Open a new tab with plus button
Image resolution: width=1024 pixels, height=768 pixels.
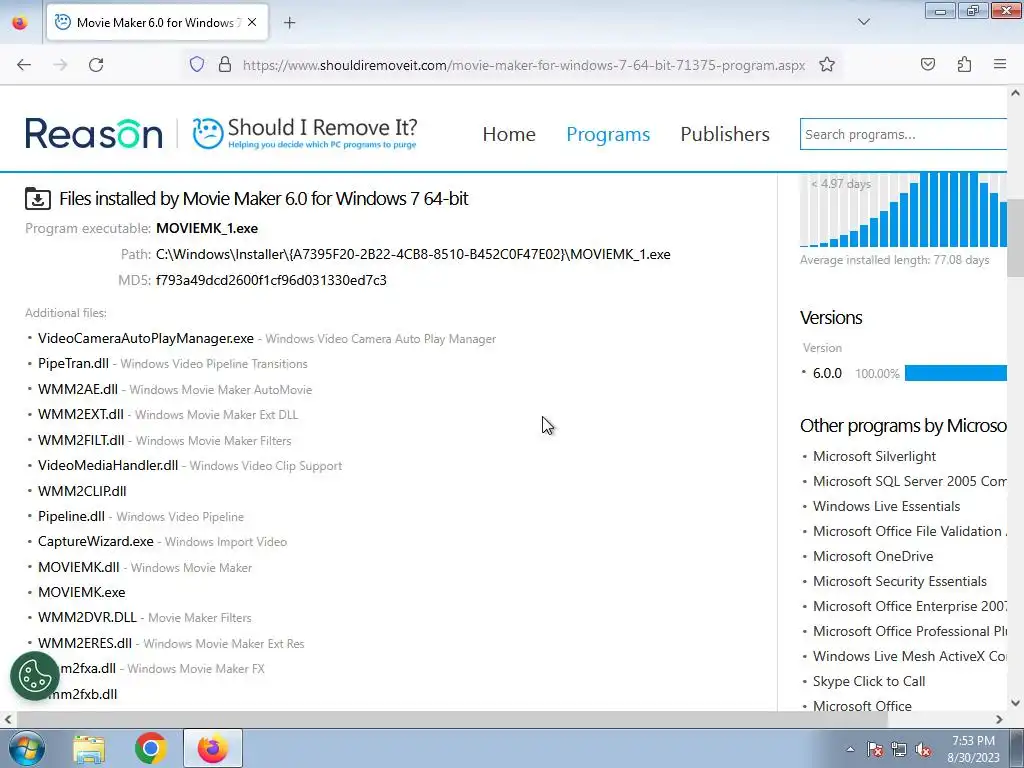point(289,23)
